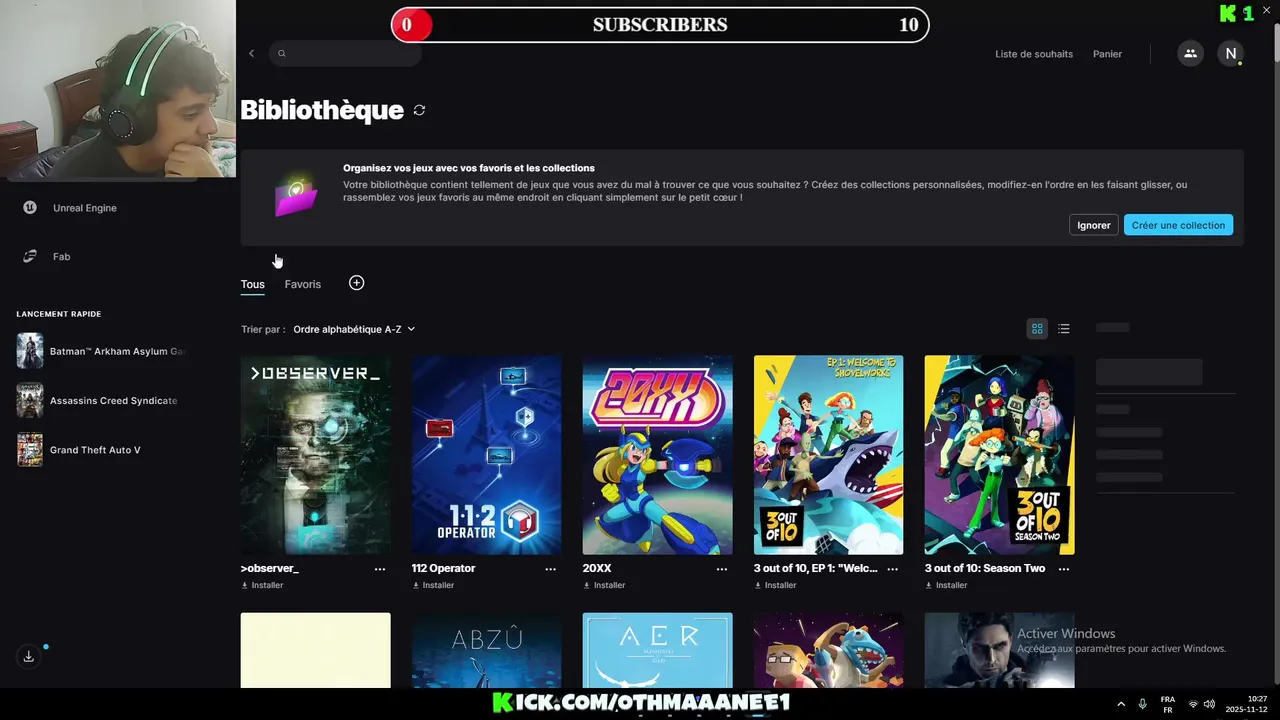Open options menu for >observer_

pos(380,569)
